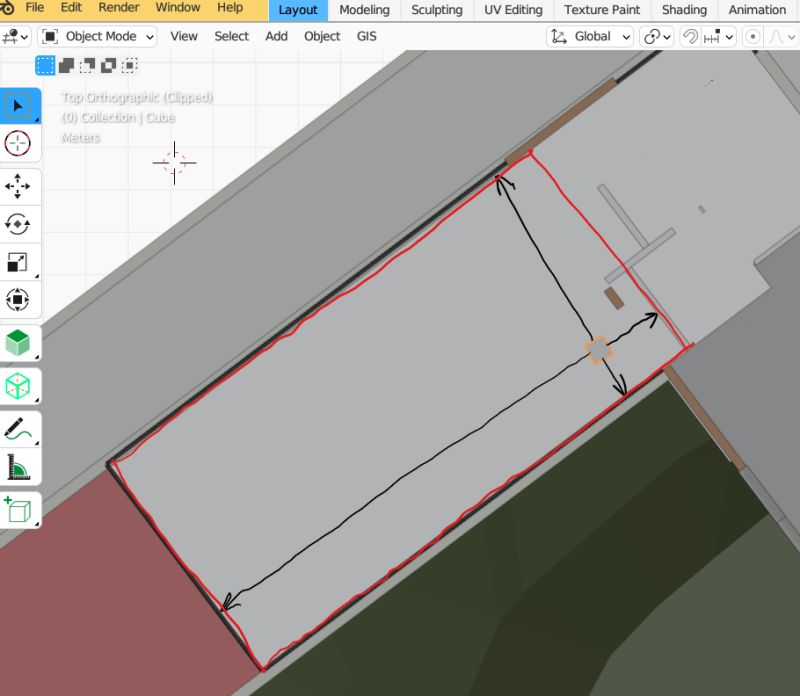Click the 3D cursor in the viewport
Viewport: 800px width, 696px height.
[174, 163]
